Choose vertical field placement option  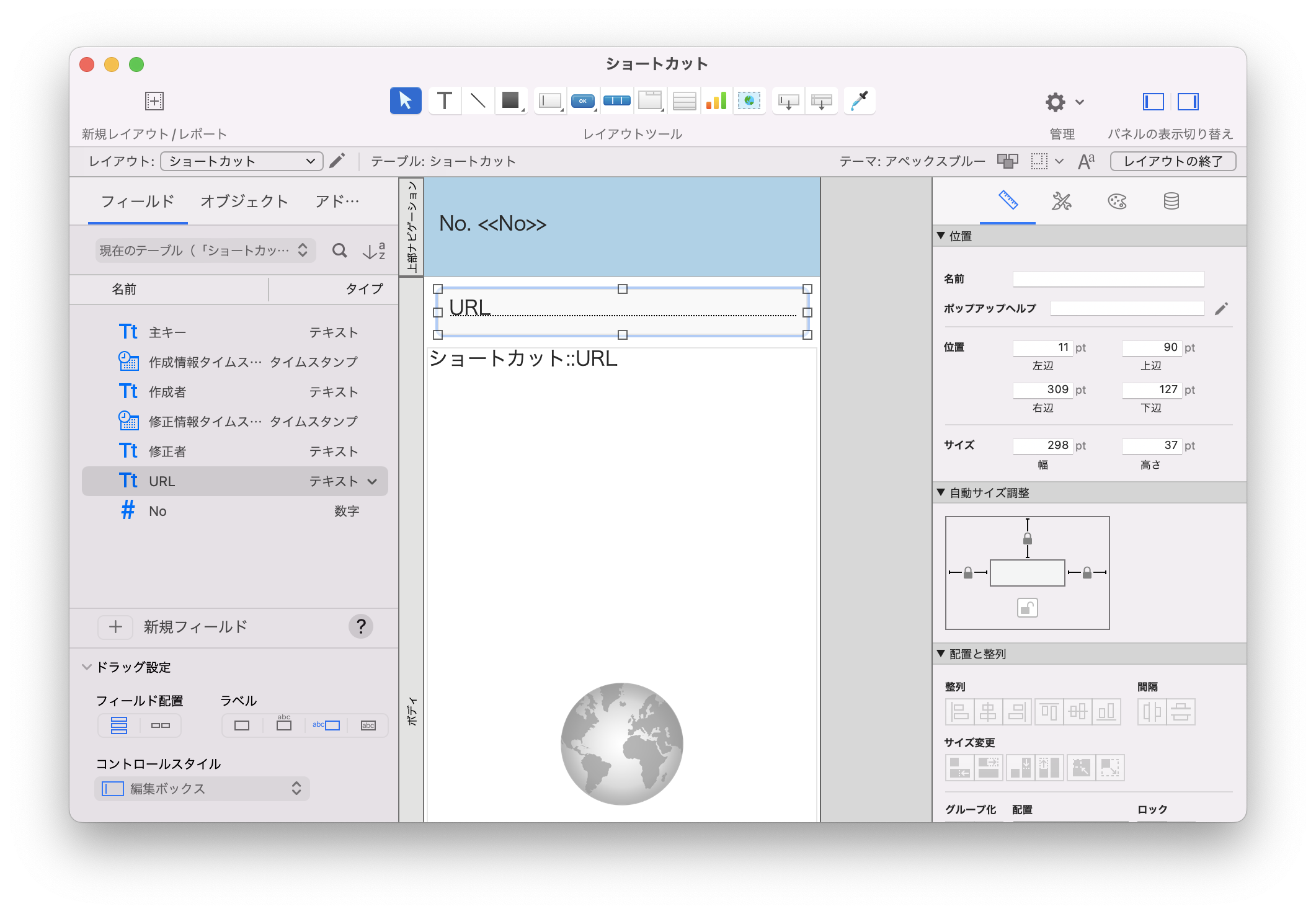pyautogui.click(x=119, y=725)
